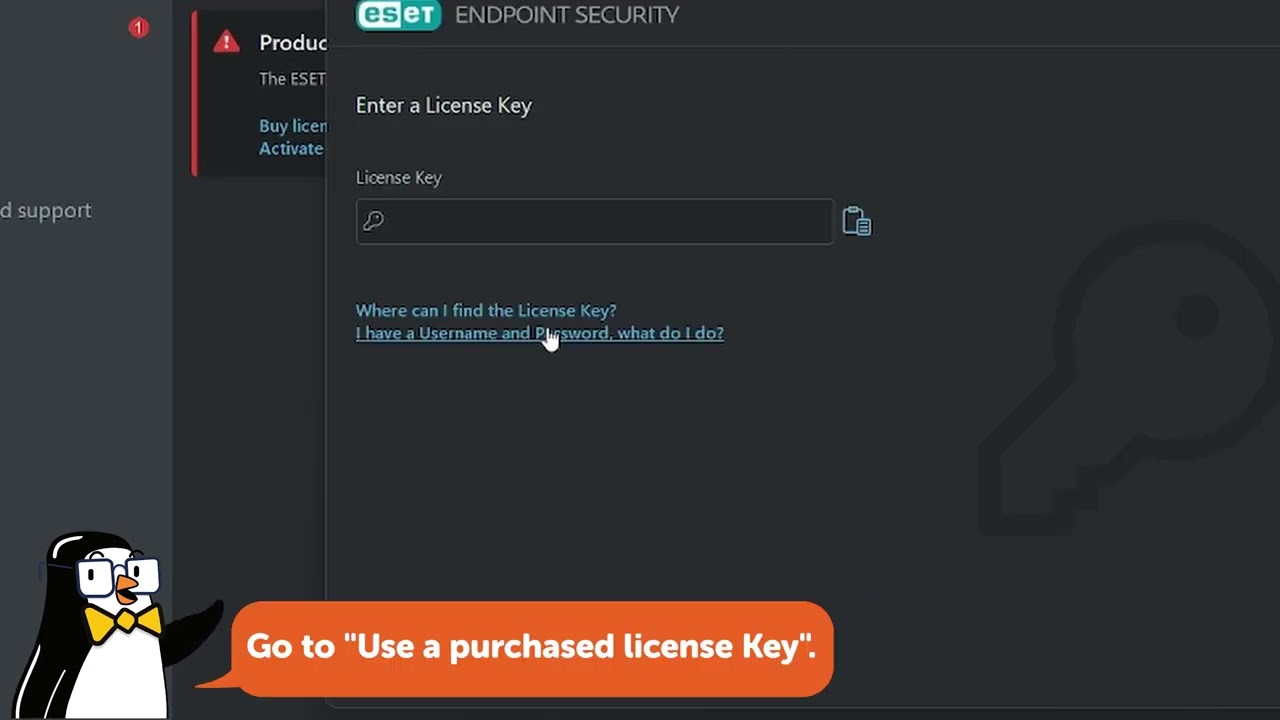Click the red notification badge showing 1
Screen dimensions: 1280x720
(139, 28)
